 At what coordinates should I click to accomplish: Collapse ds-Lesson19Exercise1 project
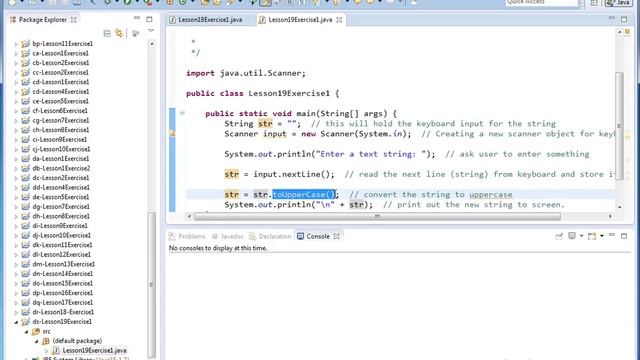coord(16,322)
